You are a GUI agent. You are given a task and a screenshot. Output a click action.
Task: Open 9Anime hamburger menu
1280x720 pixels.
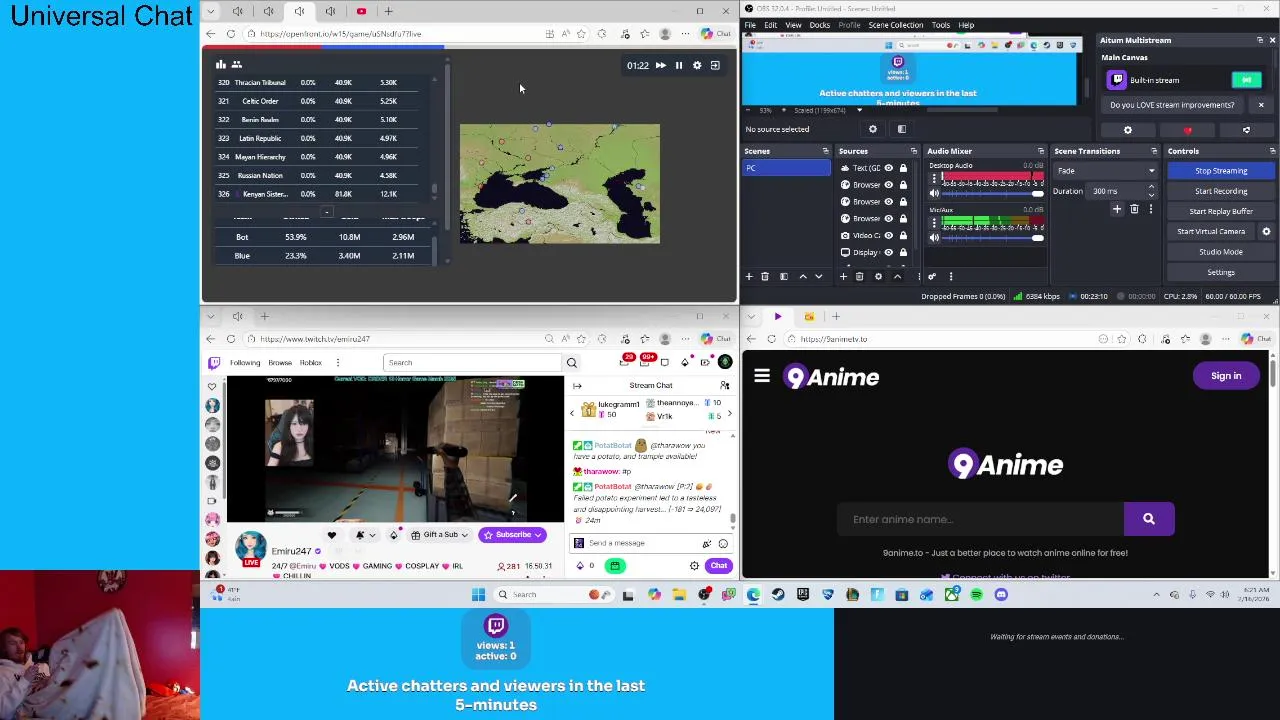tap(762, 376)
